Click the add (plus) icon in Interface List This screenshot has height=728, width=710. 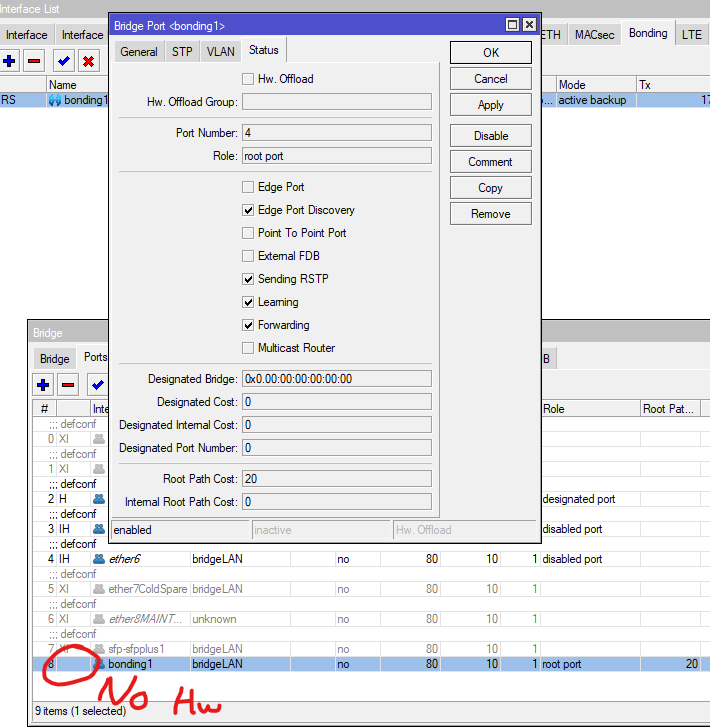point(9,61)
